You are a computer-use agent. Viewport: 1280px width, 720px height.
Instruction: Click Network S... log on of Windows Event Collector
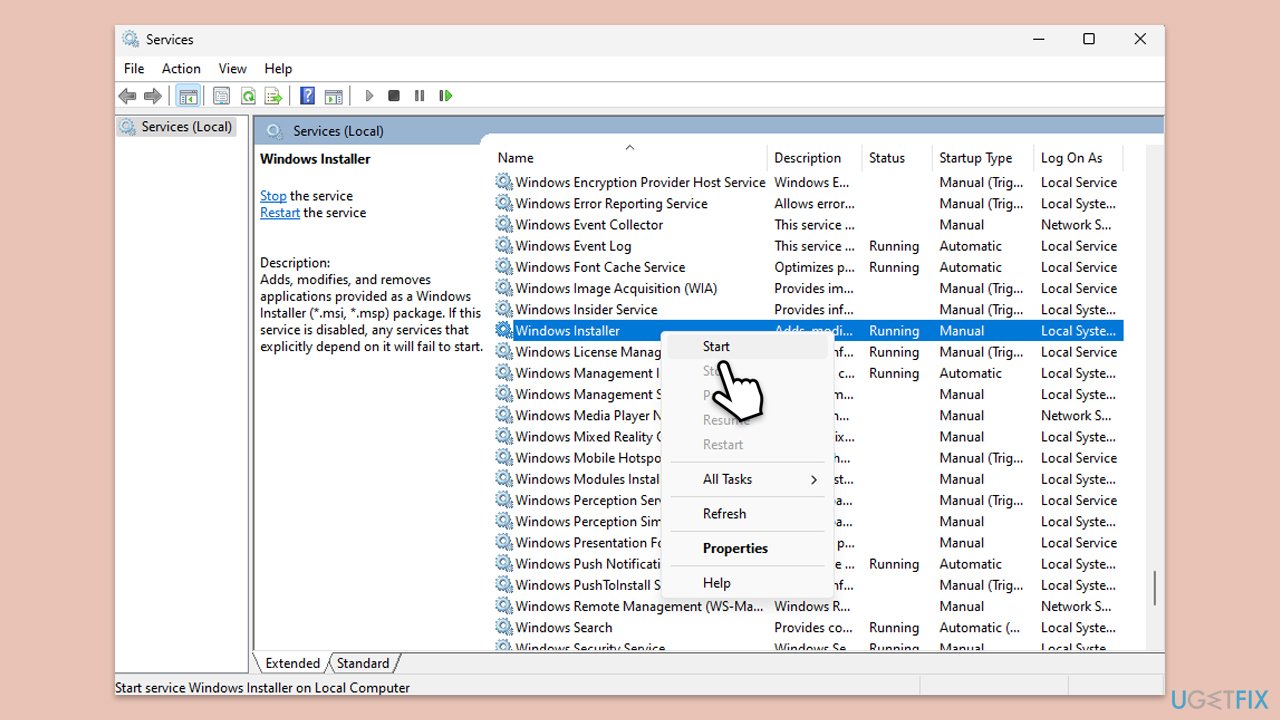[x=1076, y=225]
